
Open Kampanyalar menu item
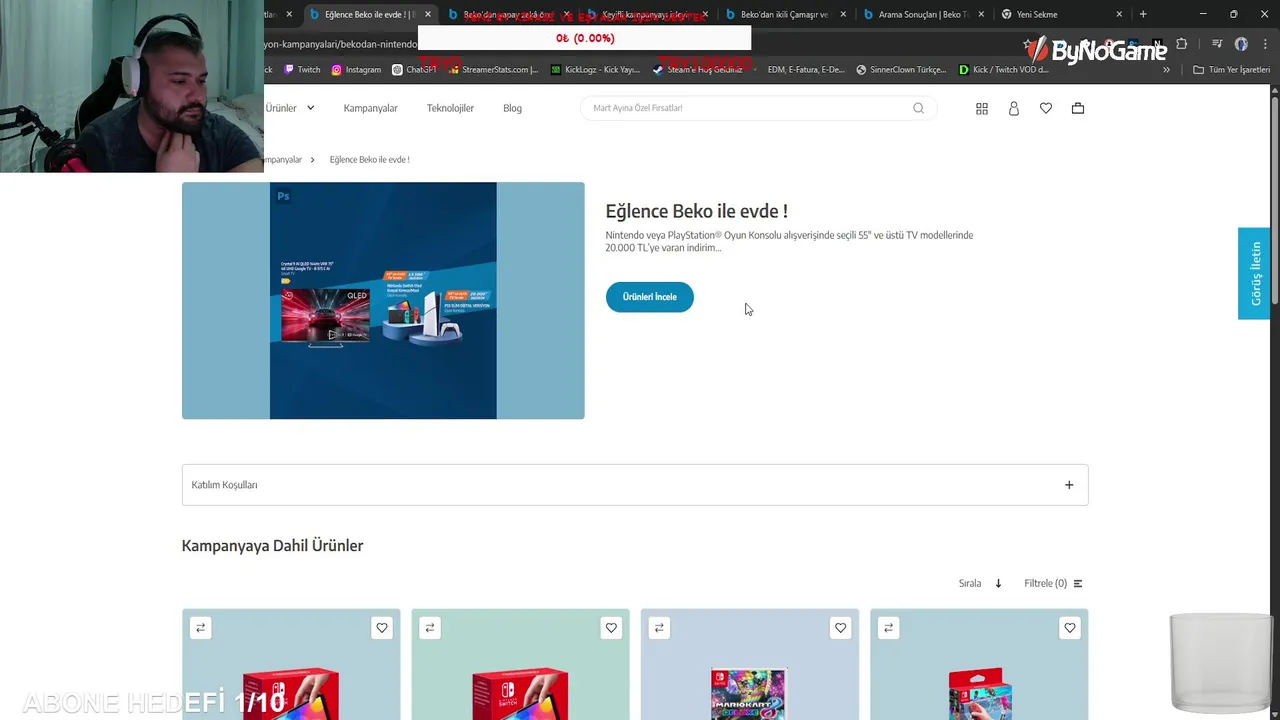[x=370, y=108]
